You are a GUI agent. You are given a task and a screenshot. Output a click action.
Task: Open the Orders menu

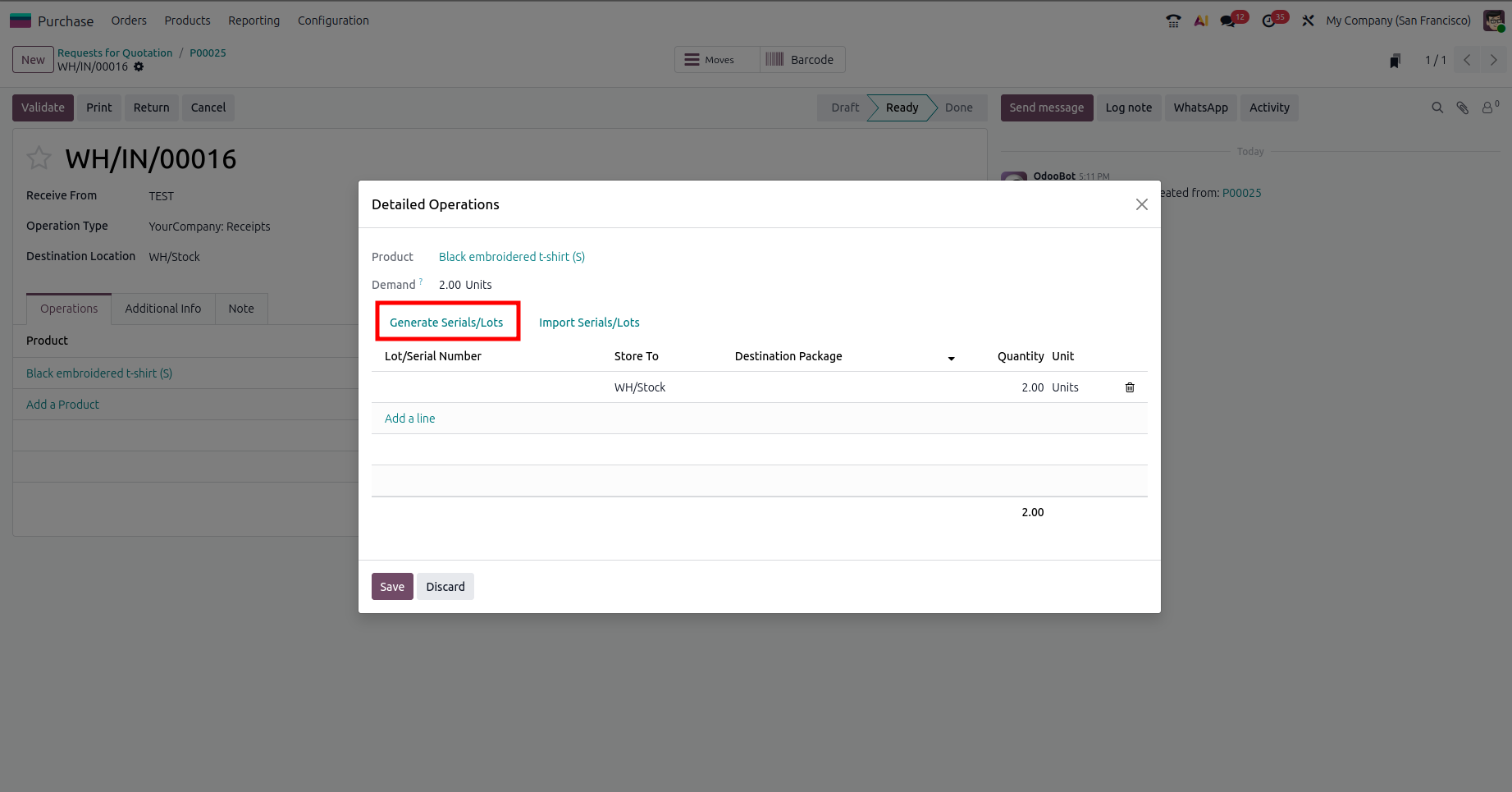(x=129, y=21)
